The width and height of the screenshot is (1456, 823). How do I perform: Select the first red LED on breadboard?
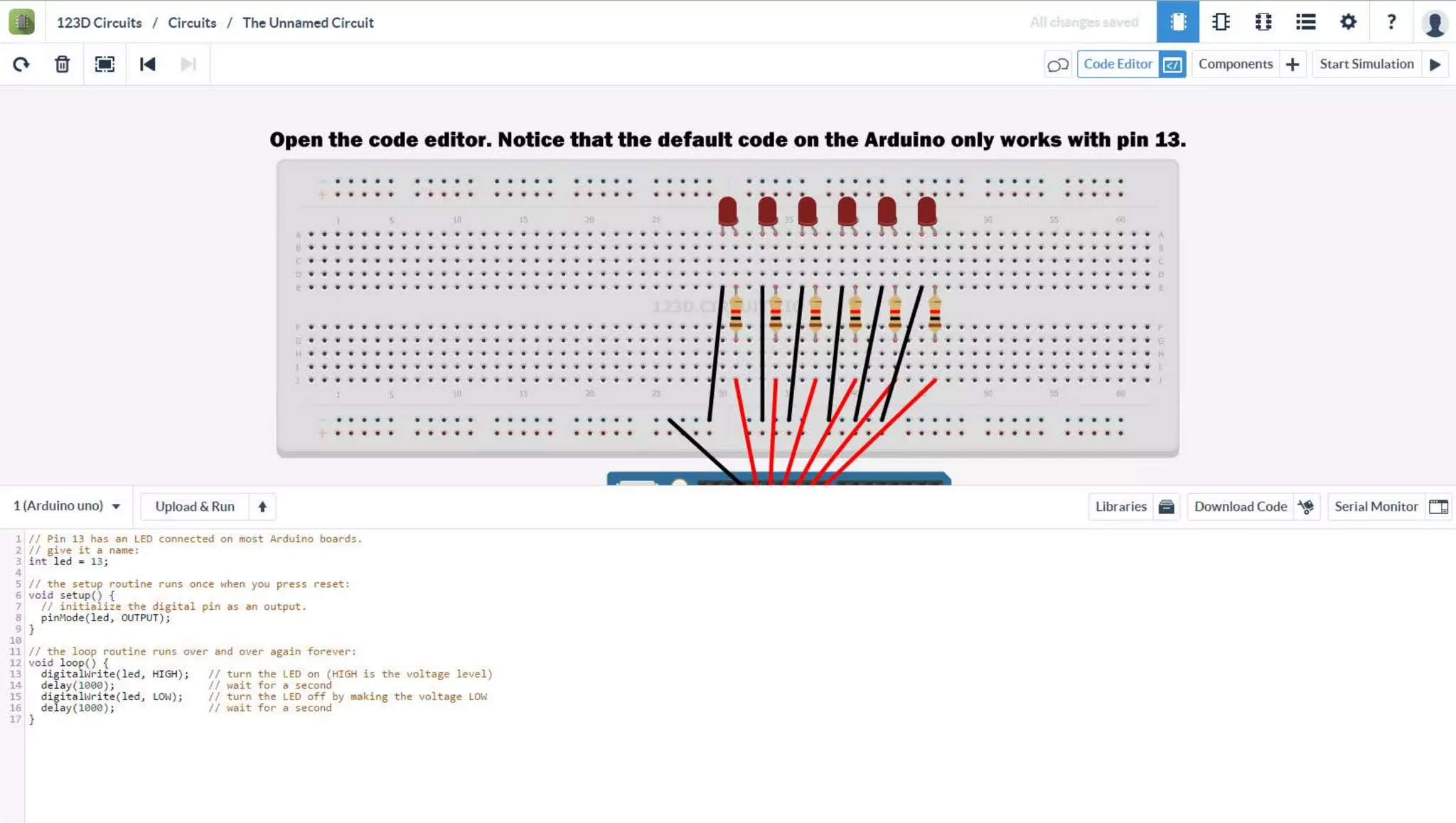click(x=727, y=214)
